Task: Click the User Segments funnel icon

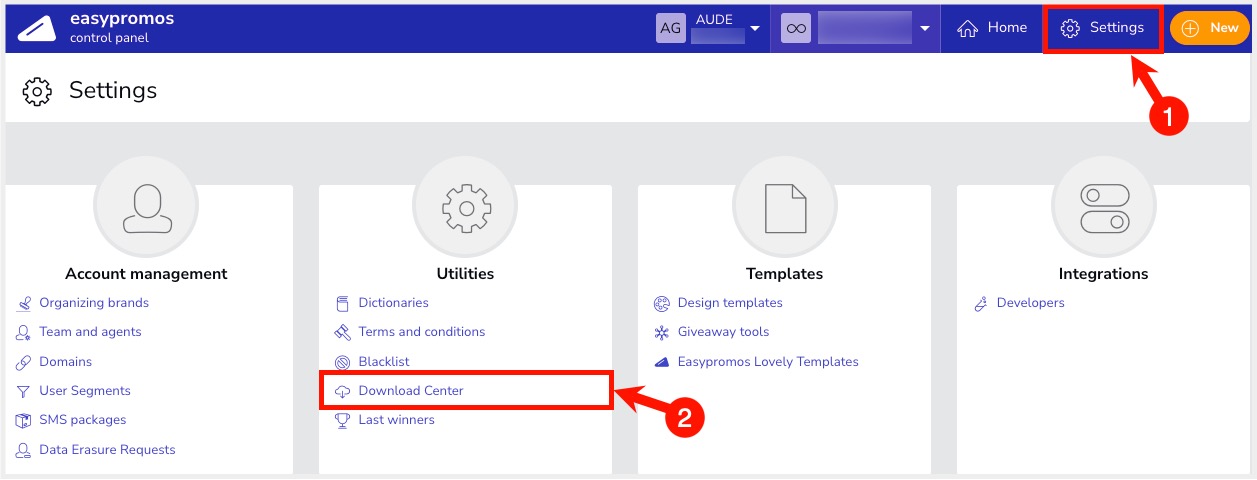Action: click(x=23, y=391)
